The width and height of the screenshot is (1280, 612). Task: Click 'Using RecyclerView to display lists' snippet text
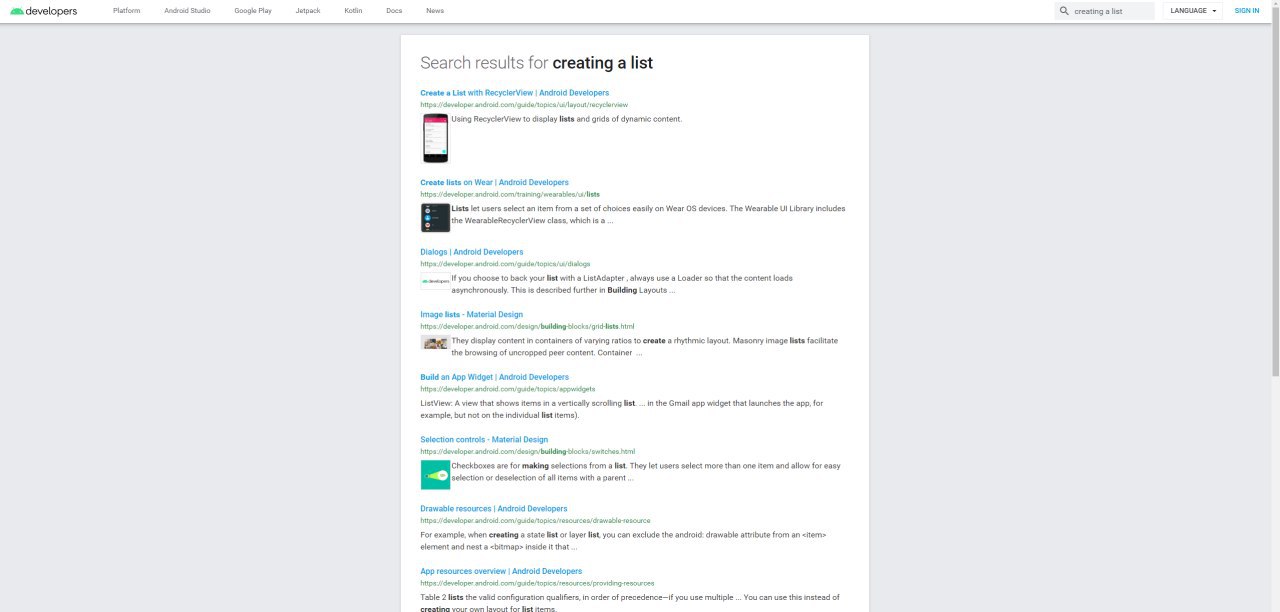tap(566, 119)
